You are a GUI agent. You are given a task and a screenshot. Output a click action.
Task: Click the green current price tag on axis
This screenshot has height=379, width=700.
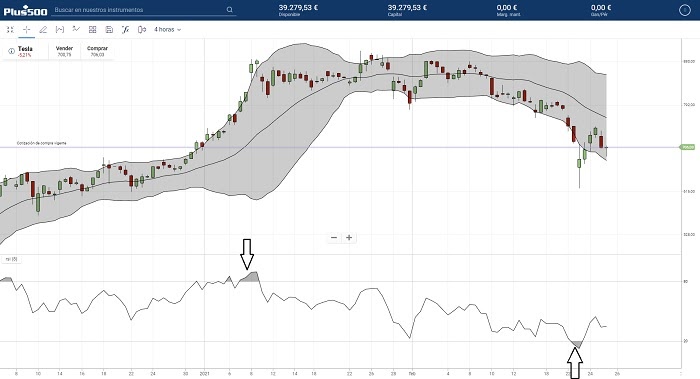(688, 147)
